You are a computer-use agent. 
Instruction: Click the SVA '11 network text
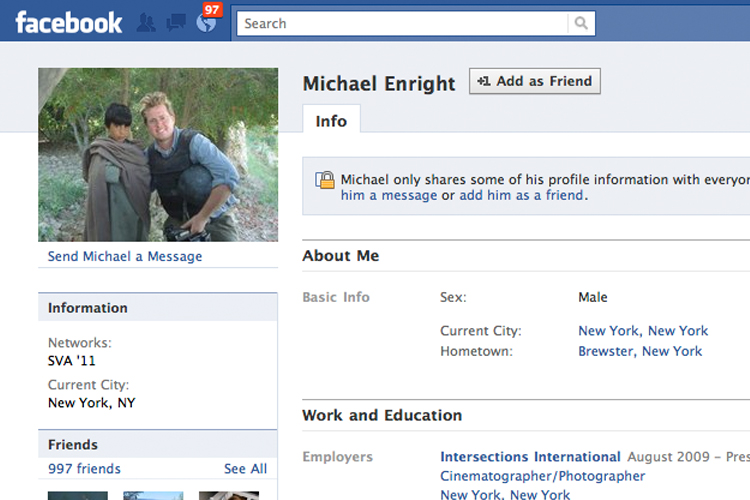pyautogui.click(x=72, y=361)
